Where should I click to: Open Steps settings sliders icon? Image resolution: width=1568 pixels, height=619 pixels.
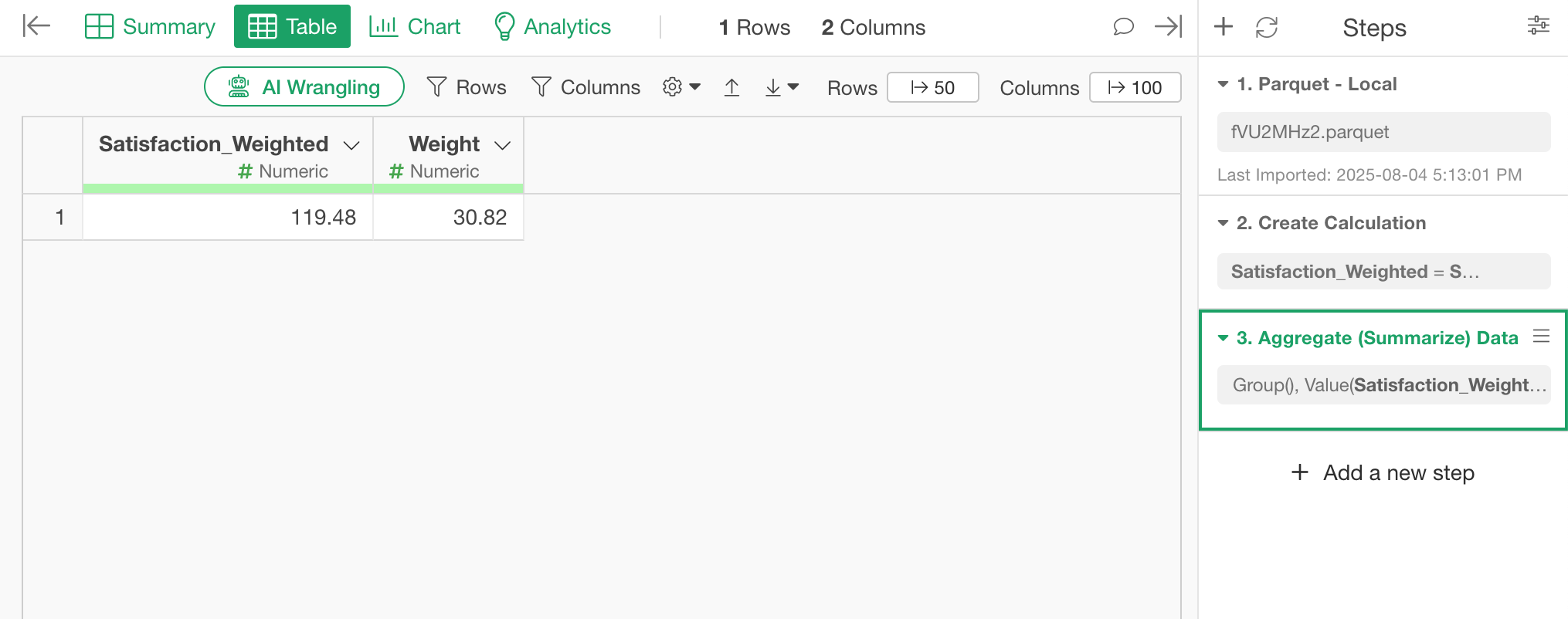tap(1539, 26)
